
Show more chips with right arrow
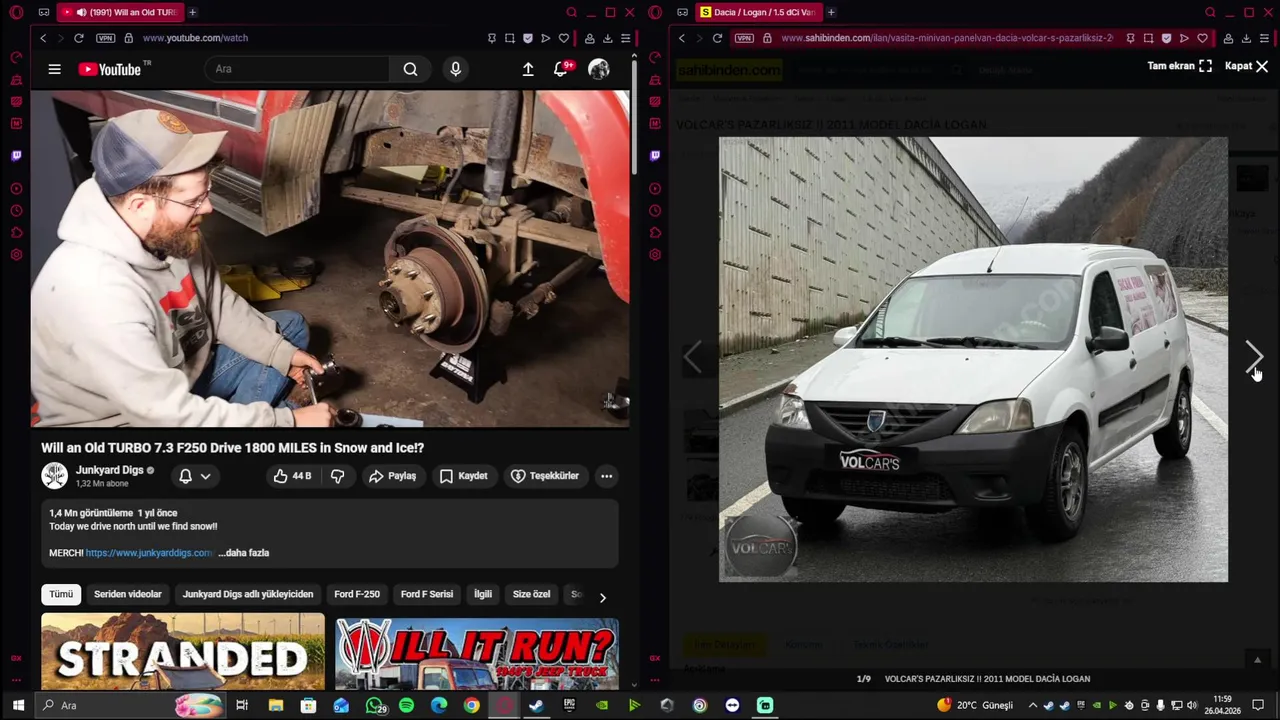click(602, 597)
